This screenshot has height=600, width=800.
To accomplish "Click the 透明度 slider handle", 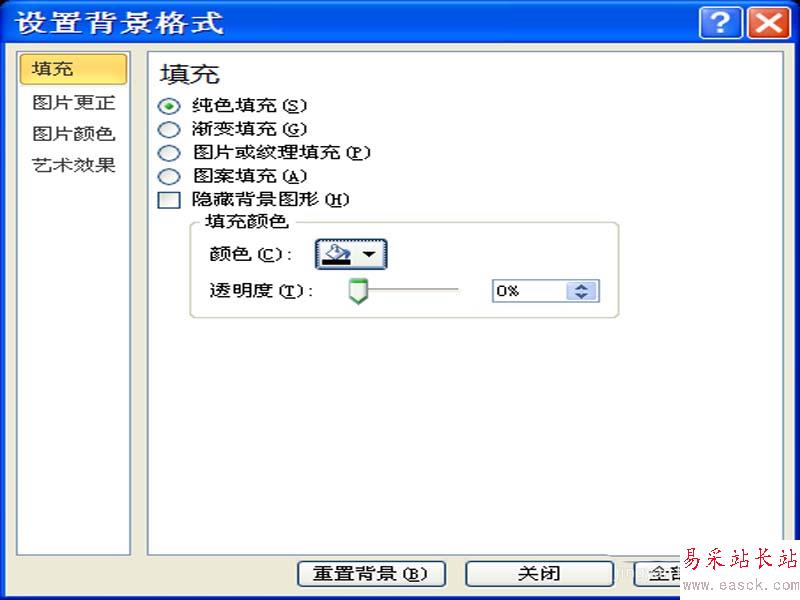I will point(358,291).
